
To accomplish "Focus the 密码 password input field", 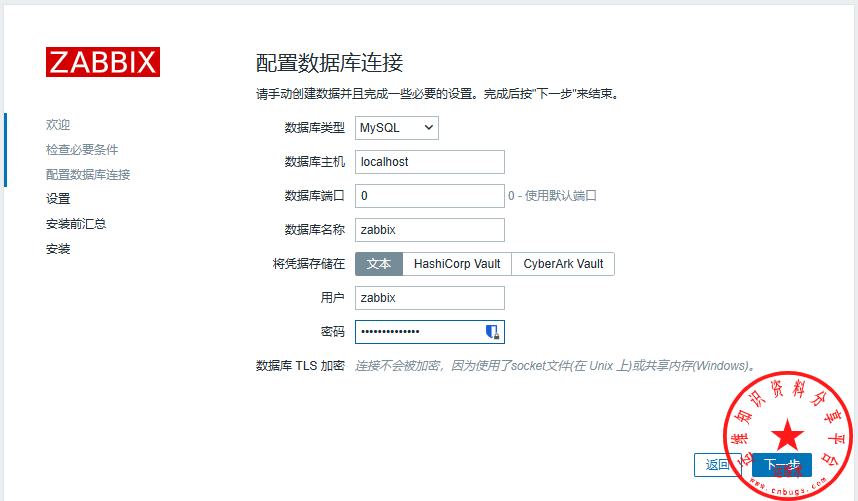I will click(419, 332).
